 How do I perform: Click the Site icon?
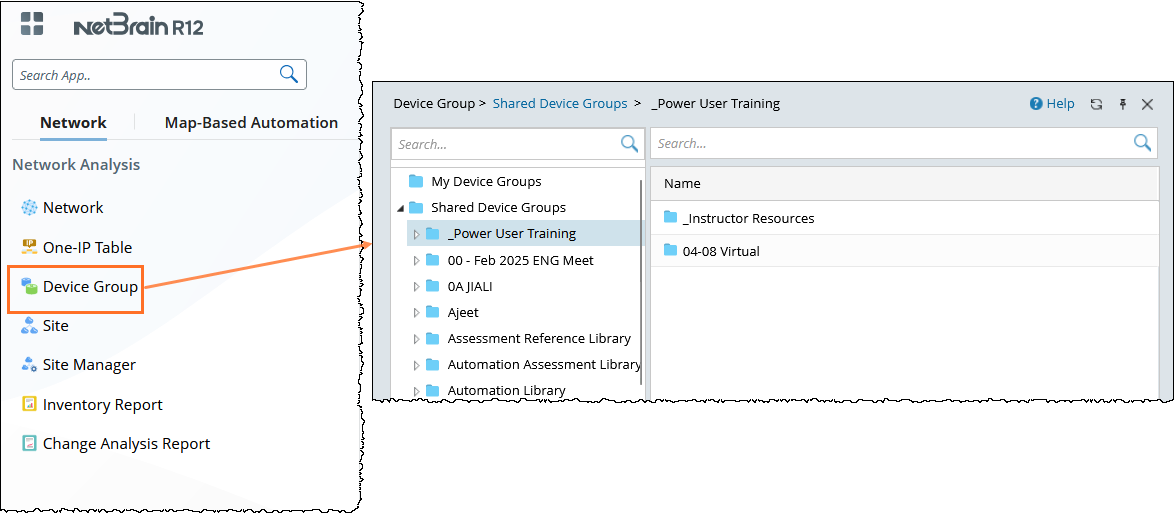(29, 326)
